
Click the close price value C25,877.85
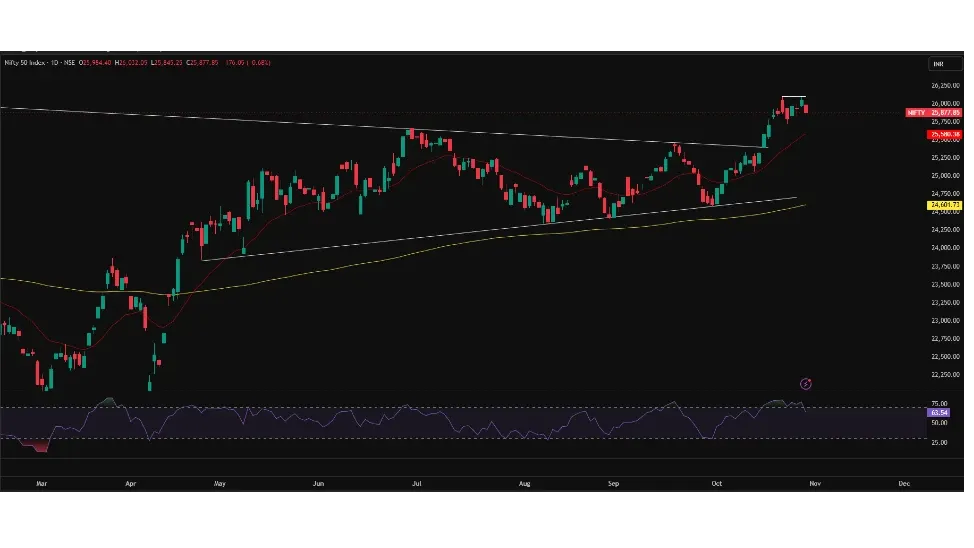203,63
